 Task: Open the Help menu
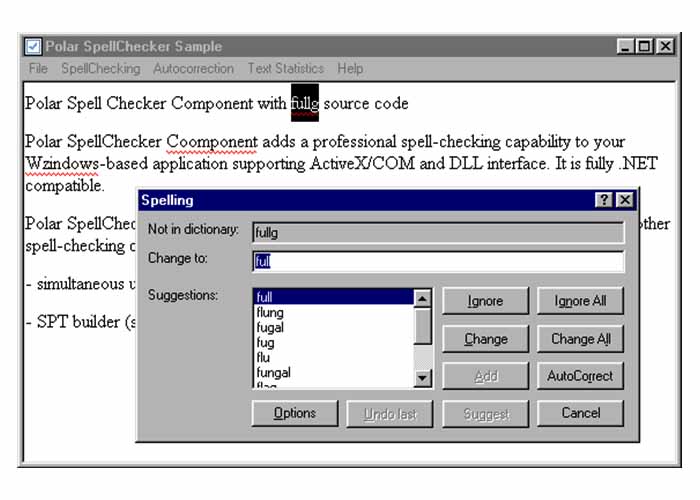tap(350, 69)
